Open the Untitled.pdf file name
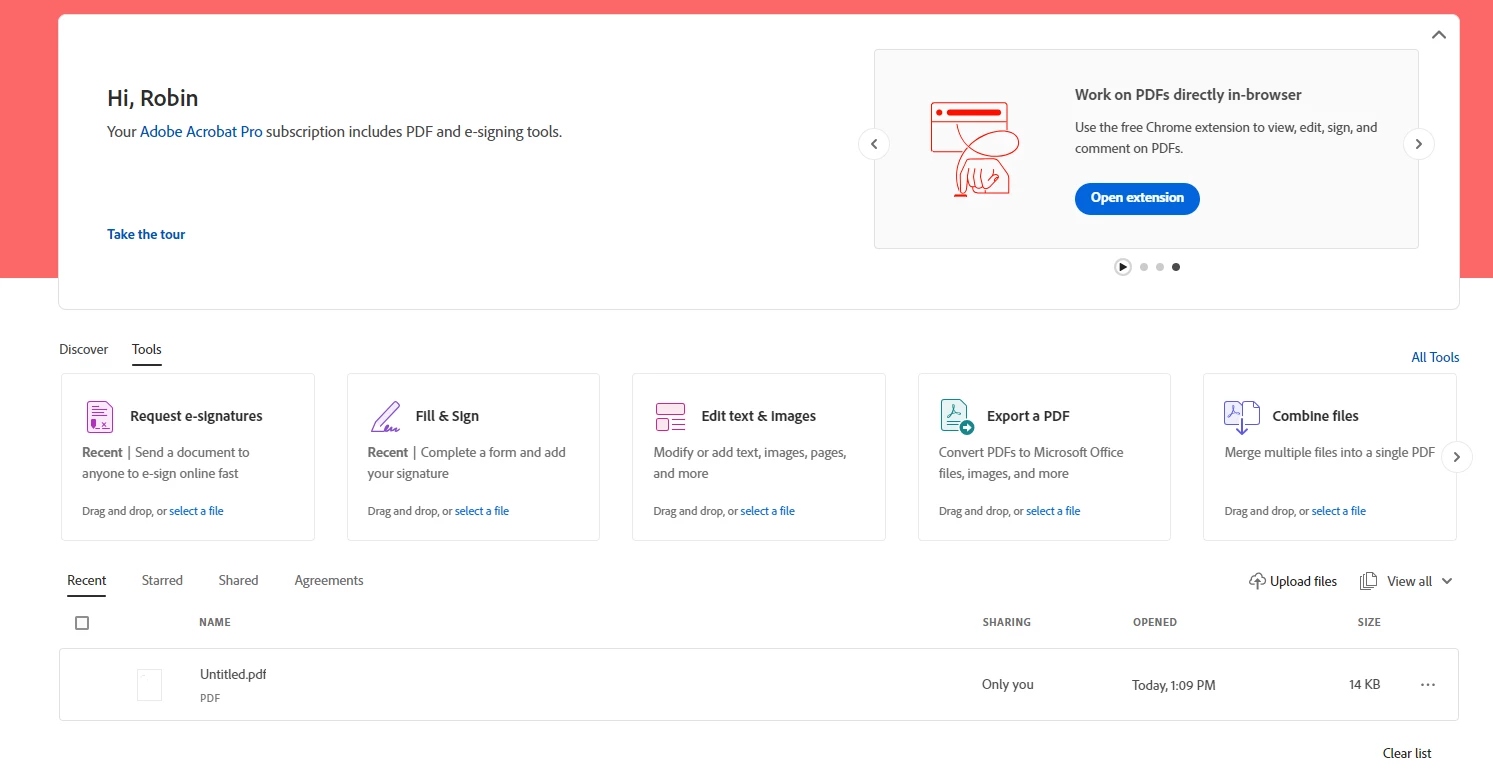 (233, 674)
